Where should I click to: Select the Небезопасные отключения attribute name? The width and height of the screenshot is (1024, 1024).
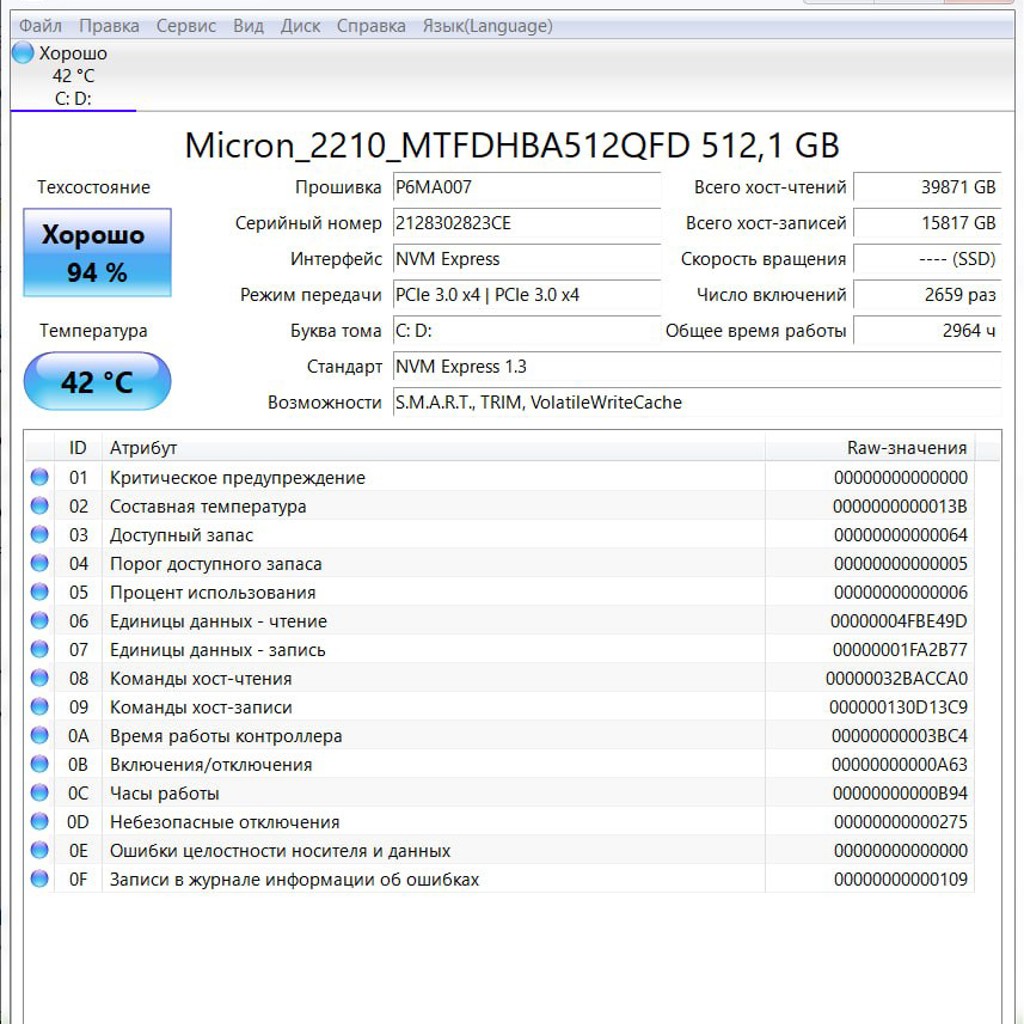click(225, 823)
